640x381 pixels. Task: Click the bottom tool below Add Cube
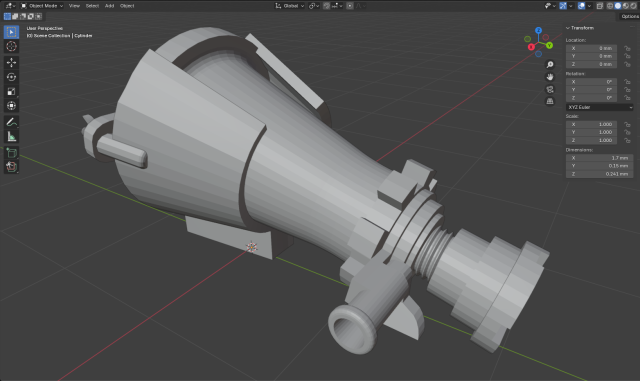pos(11,167)
